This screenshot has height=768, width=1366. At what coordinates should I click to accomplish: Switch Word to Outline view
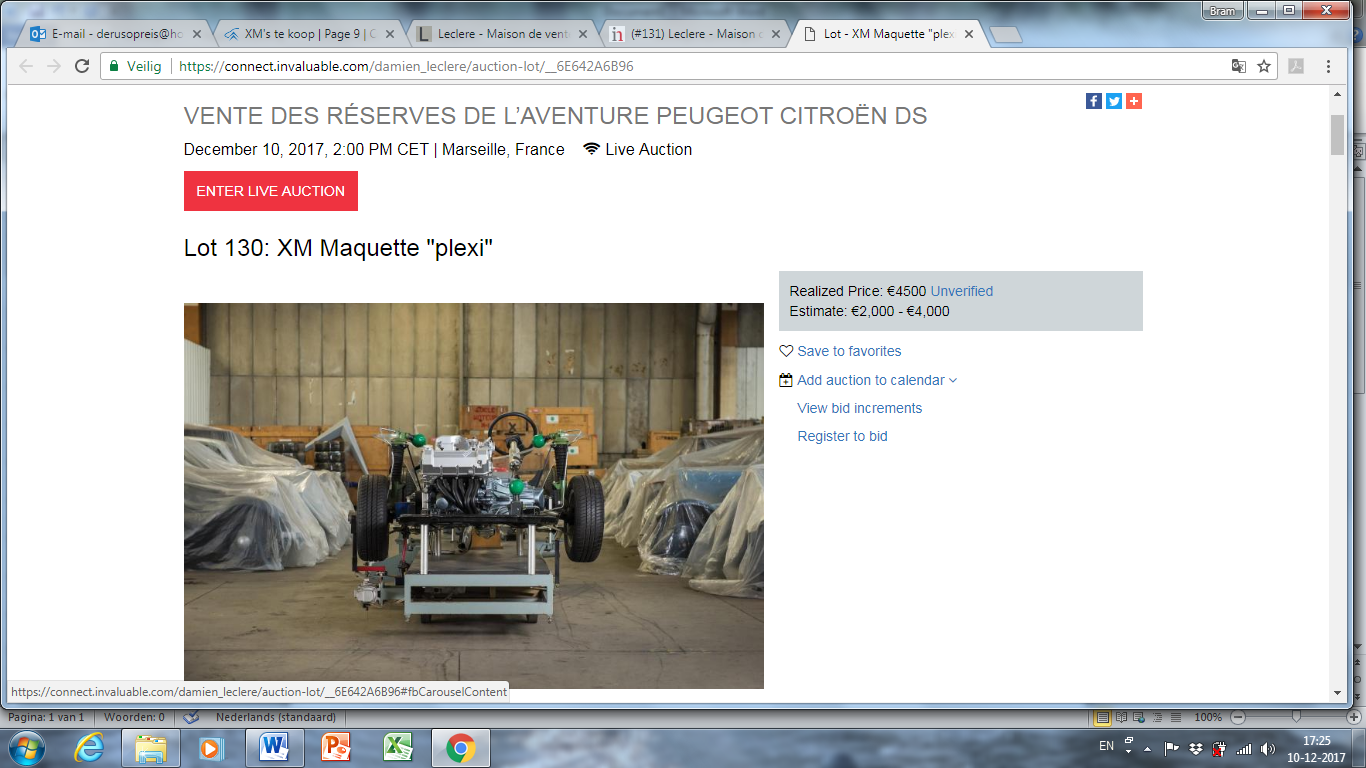click(x=1157, y=717)
